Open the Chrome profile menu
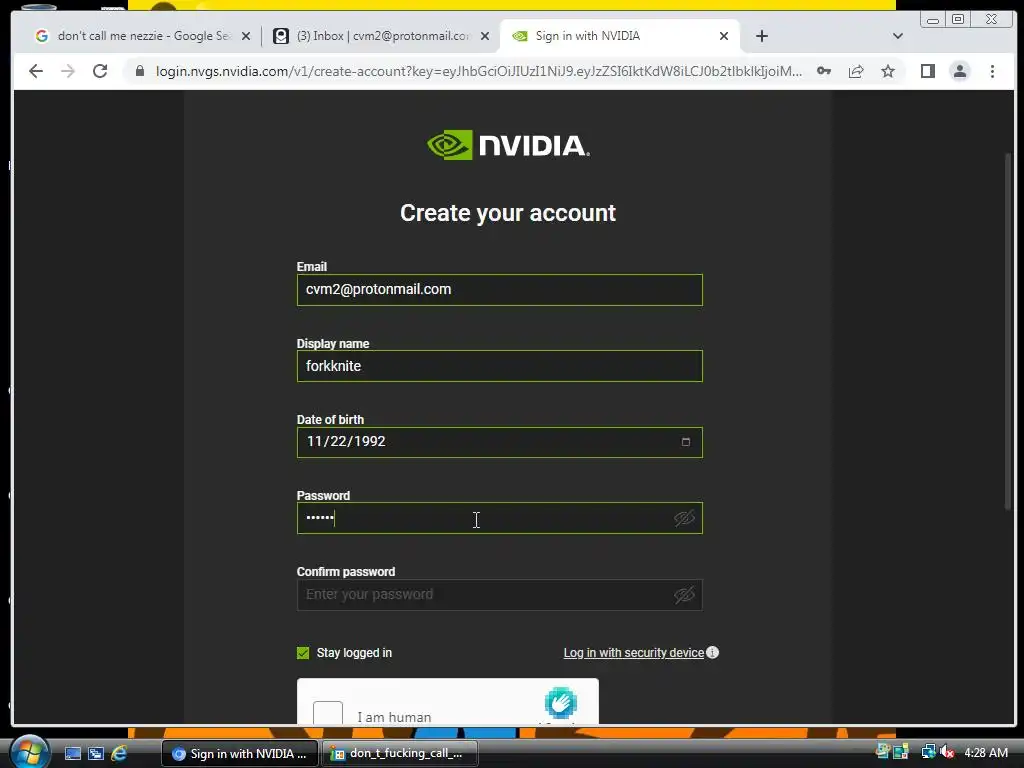The image size is (1024, 768). pyautogui.click(x=960, y=71)
